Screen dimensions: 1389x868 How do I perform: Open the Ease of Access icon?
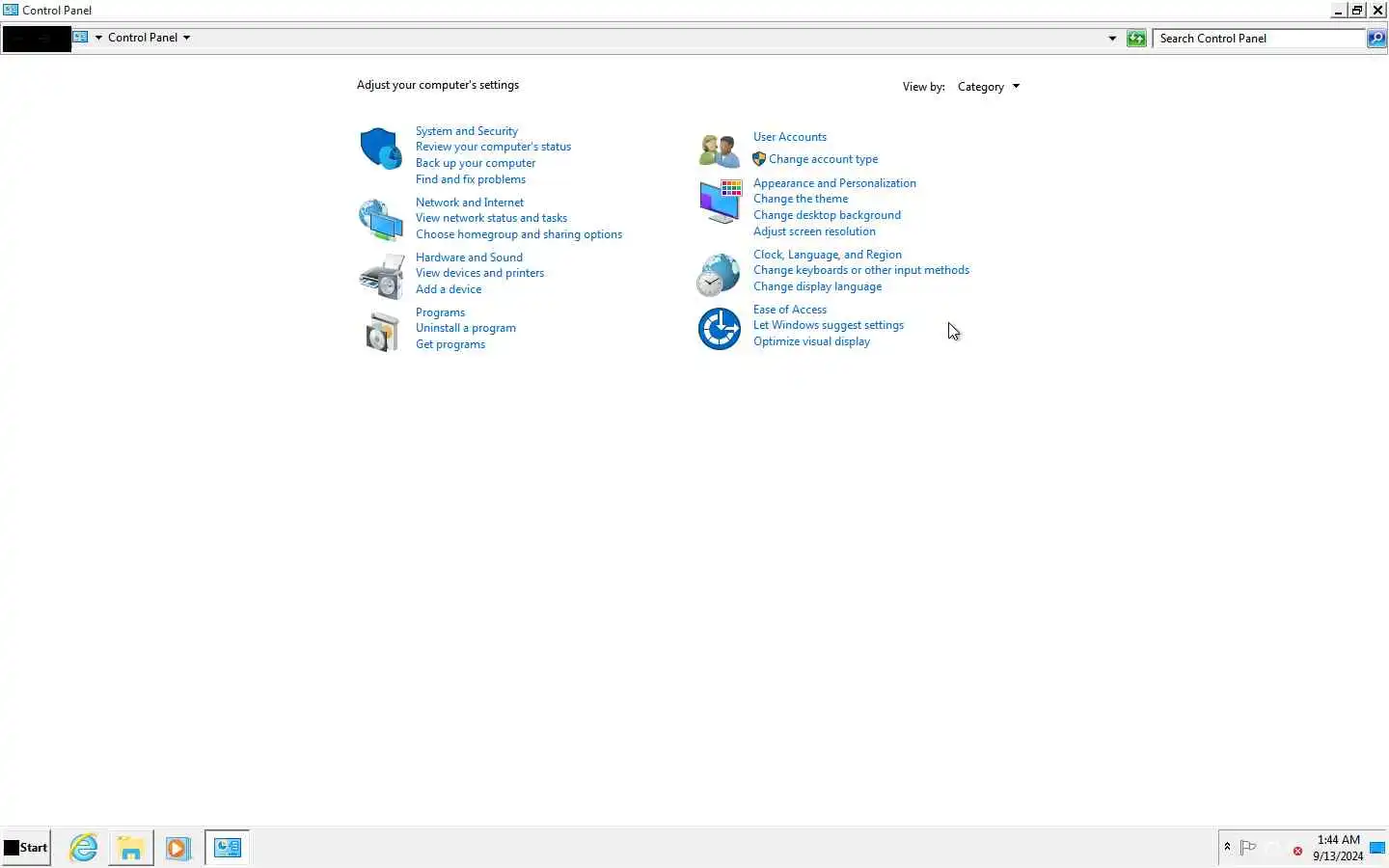(719, 329)
